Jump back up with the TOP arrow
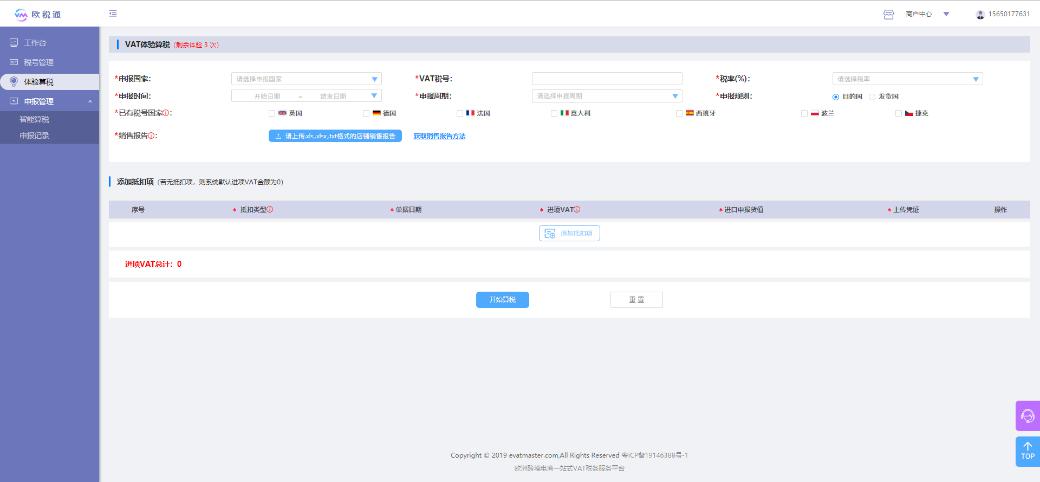This screenshot has width=1040, height=482. click(x=1027, y=451)
